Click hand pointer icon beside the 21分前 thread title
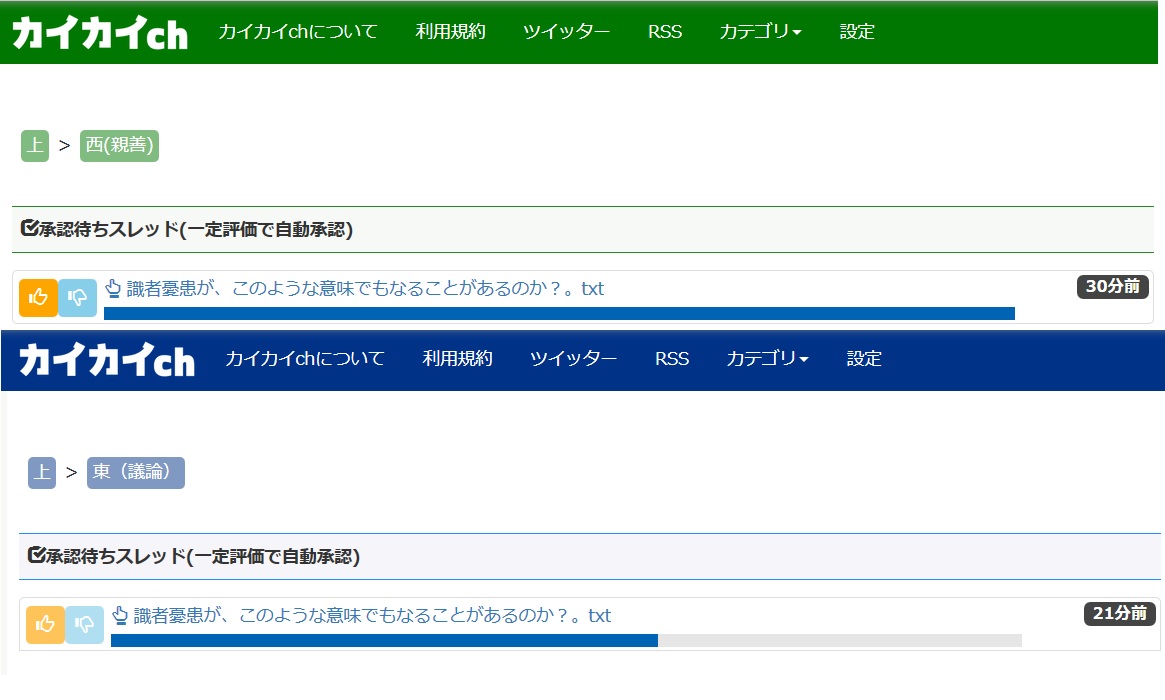Image resolution: width=1165 pixels, height=700 pixels. [x=120, y=615]
